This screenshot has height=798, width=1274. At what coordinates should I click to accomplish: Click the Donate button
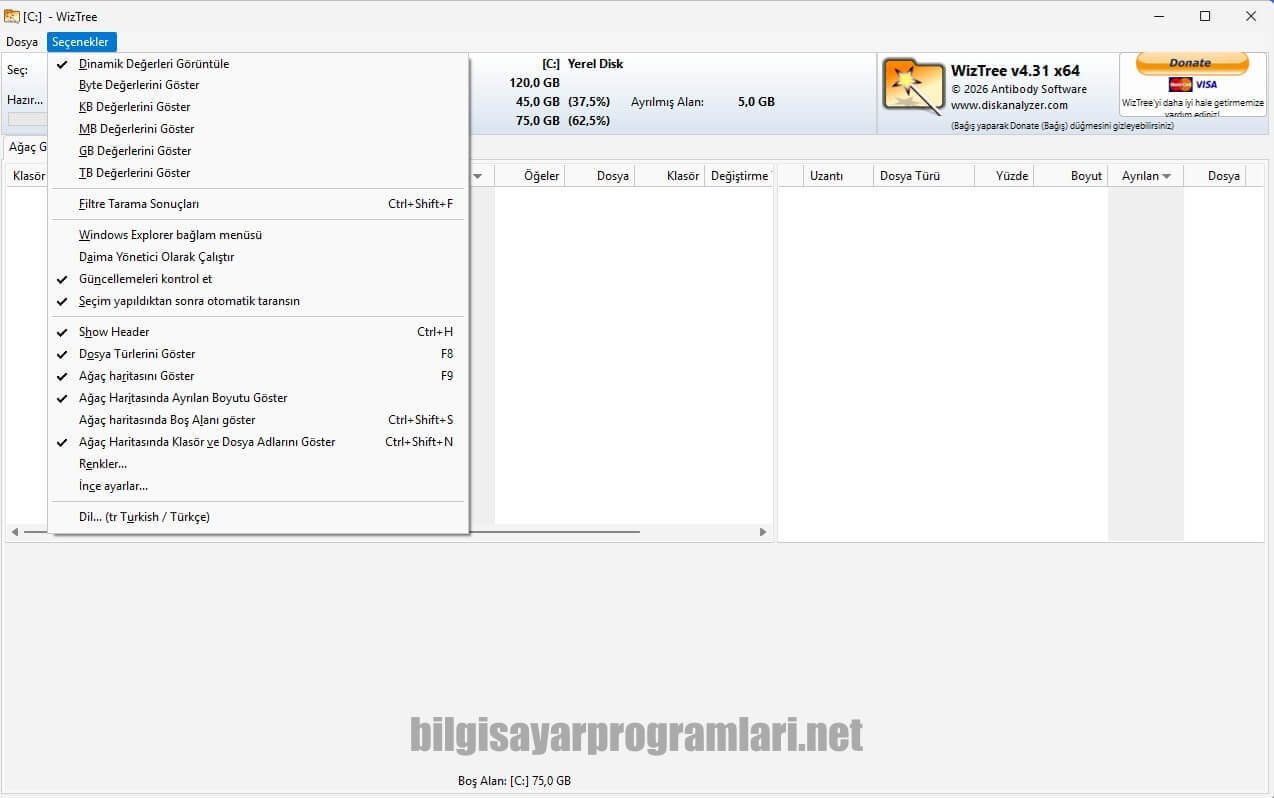click(1190, 64)
